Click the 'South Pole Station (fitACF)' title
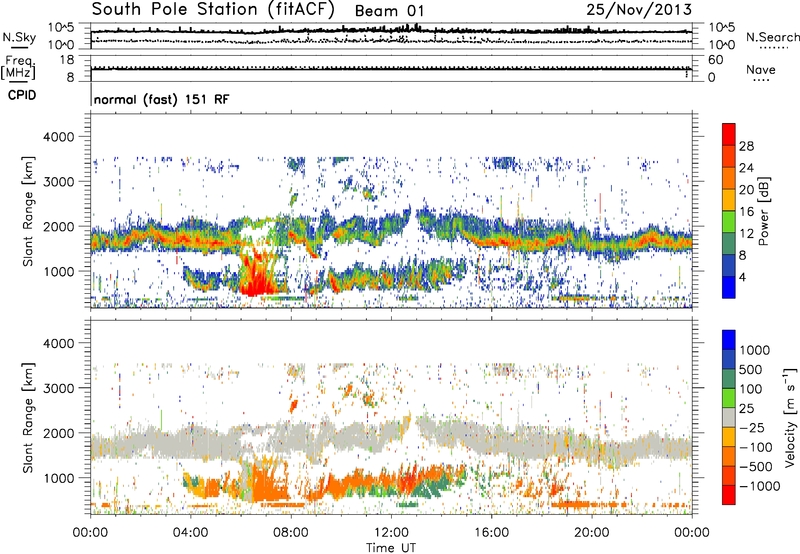Viewport: 800px width, 554px height. coord(213,10)
